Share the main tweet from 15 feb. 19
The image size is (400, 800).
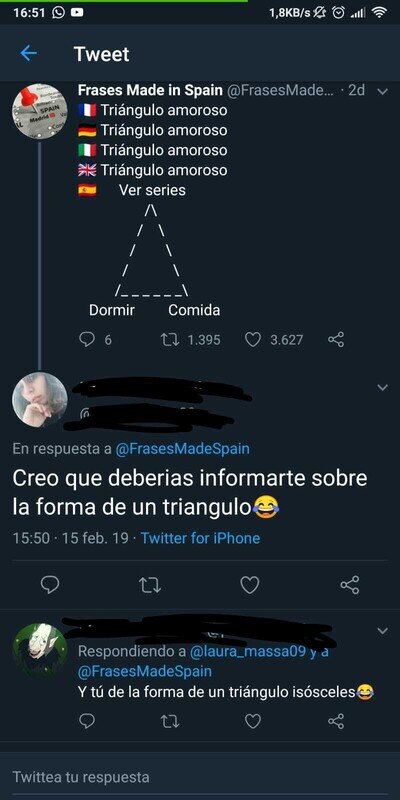(x=350, y=585)
